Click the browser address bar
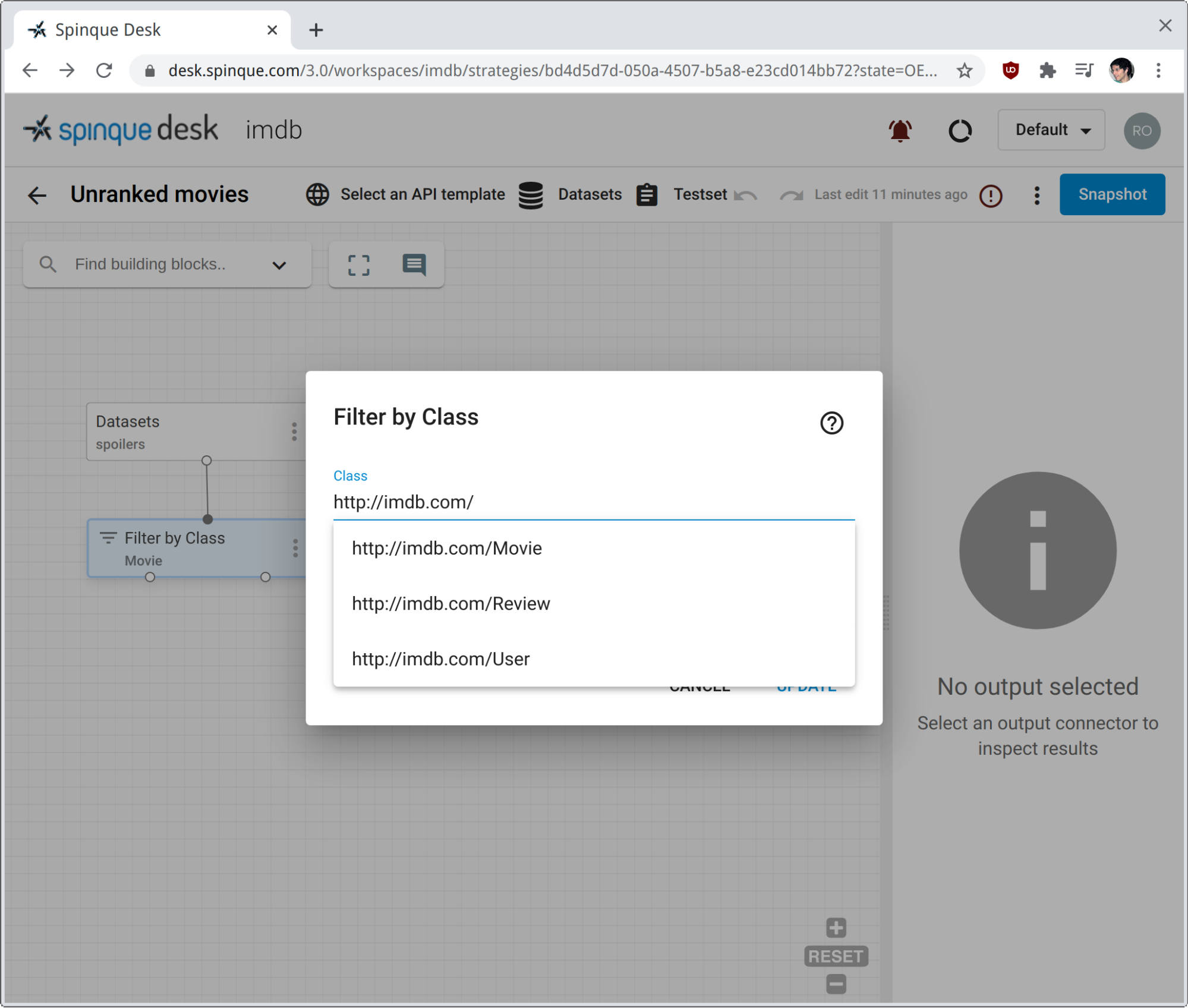Image resolution: width=1188 pixels, height=1008 pixels. click(553, 71)
